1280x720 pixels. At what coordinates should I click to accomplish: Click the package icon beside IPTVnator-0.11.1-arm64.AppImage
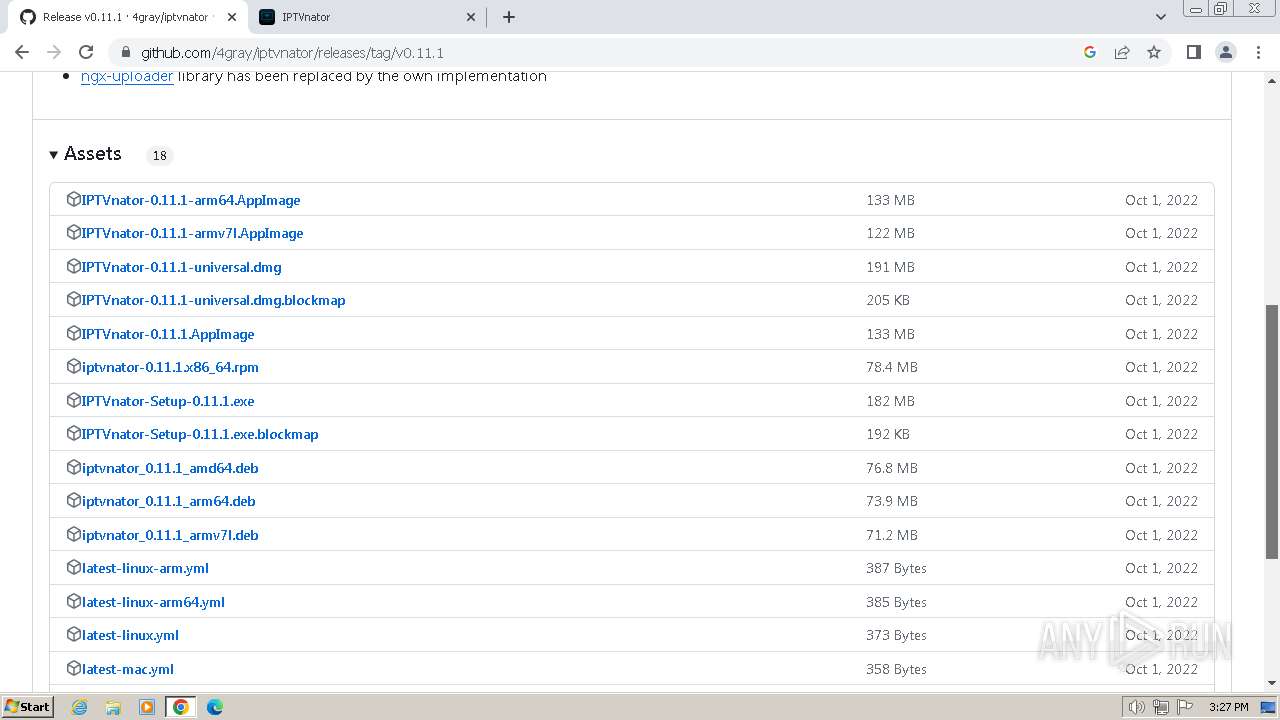pos(73,199)
